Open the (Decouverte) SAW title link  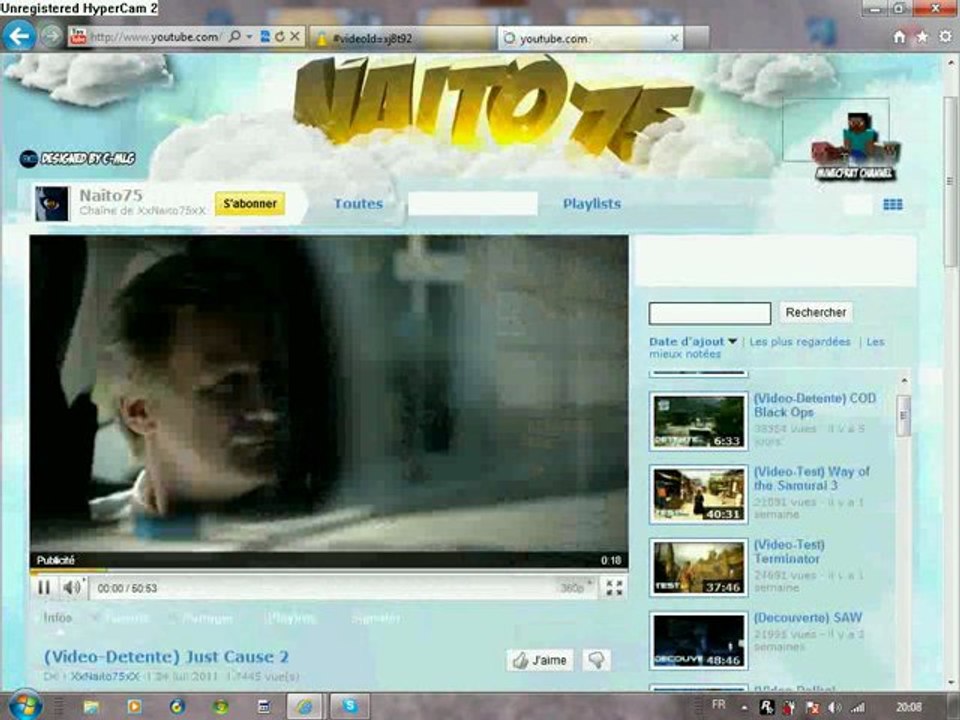tap(808, 618)
